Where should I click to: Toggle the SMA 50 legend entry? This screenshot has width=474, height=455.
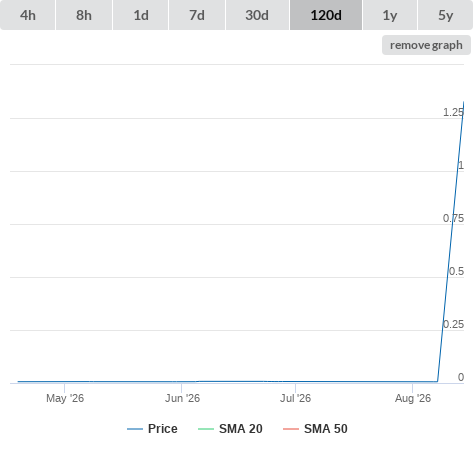pyautogui.click(x=315, y=429)
